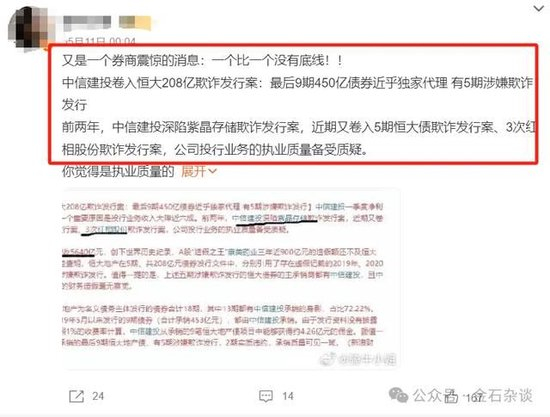Viewport: 550px width, 417px height.
Task: Open the post options chevron menu
Action: [538, 9]
